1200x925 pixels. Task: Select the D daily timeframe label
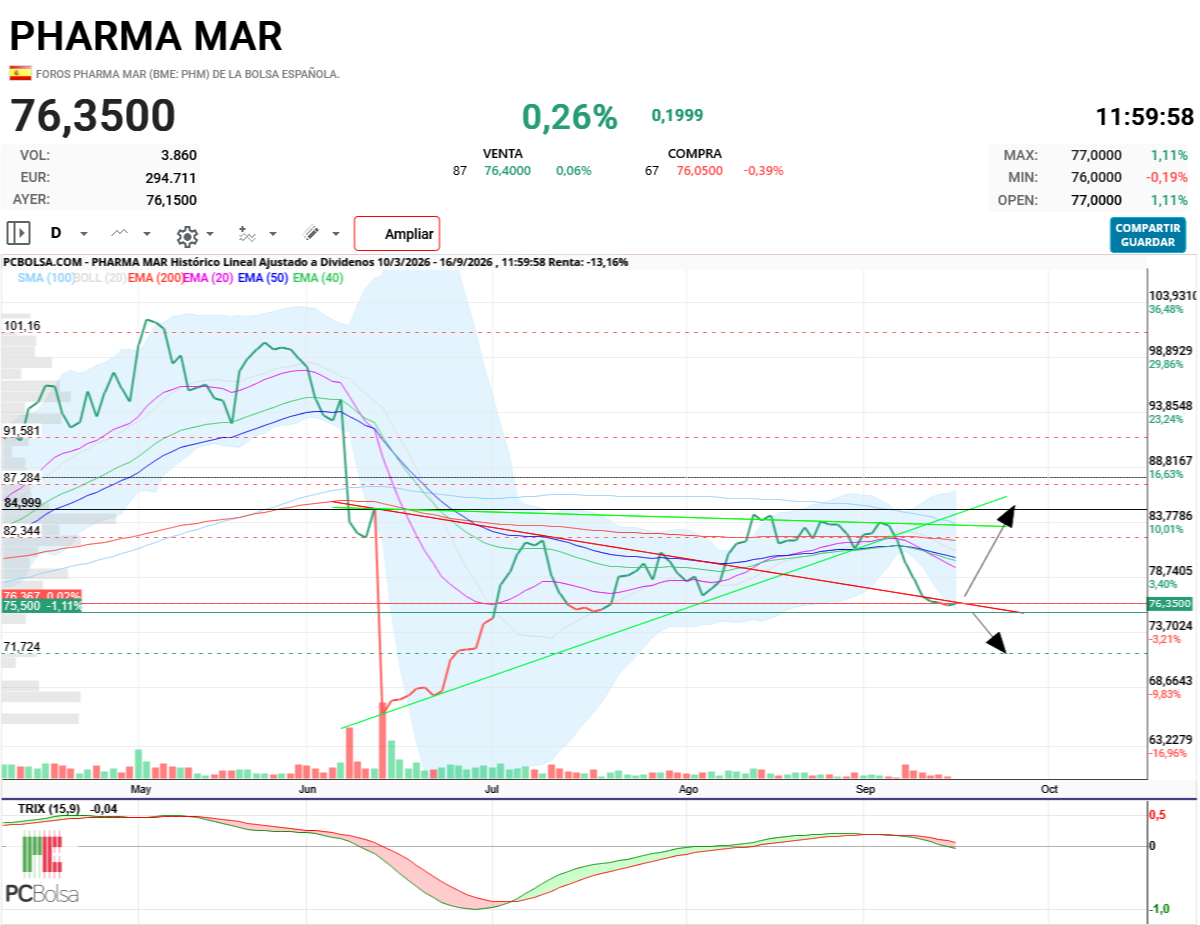coord(56,233)
